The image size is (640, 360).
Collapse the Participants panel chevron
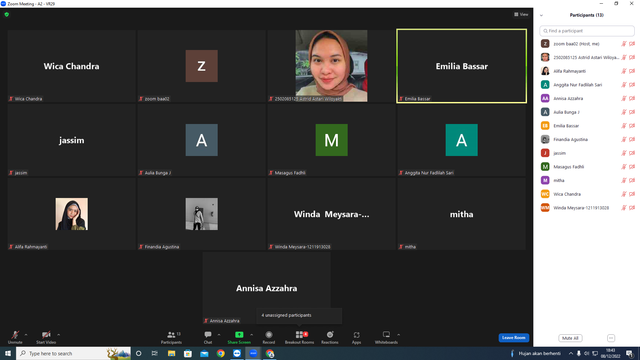[x=541, y=15]
